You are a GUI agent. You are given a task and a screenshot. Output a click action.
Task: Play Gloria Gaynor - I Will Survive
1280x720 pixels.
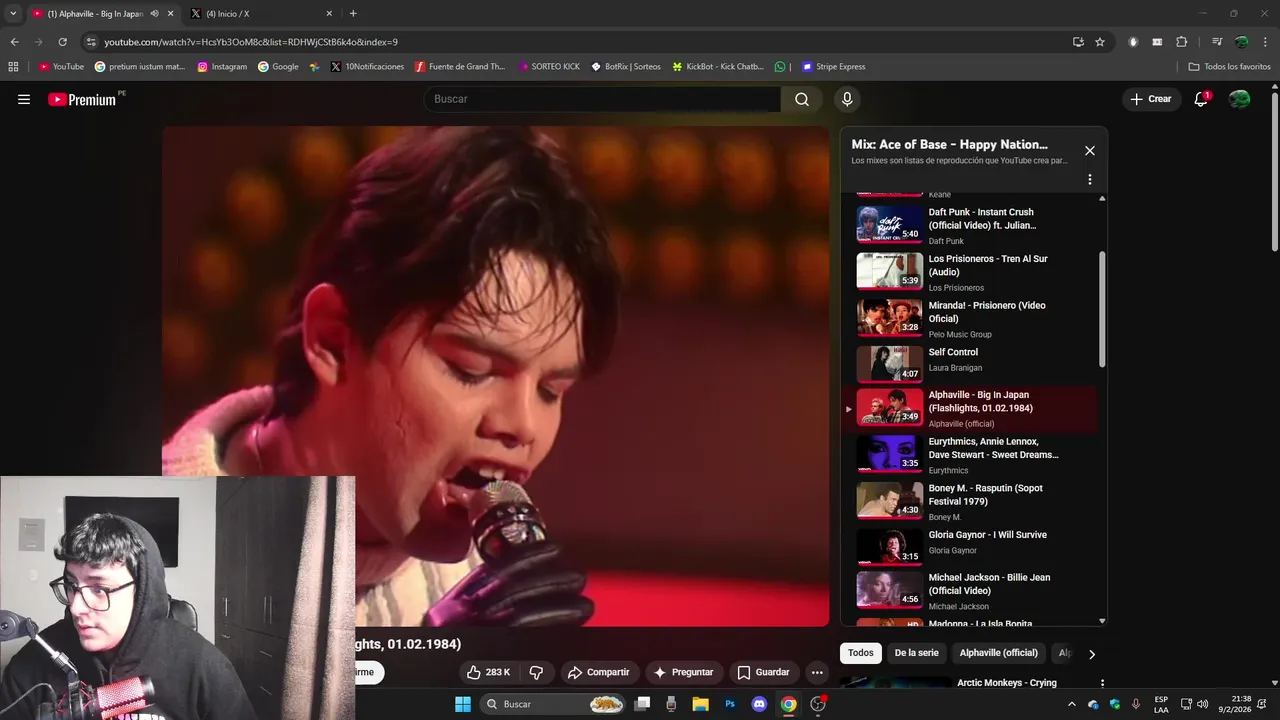pyautogui.click(x=969, y=547)
